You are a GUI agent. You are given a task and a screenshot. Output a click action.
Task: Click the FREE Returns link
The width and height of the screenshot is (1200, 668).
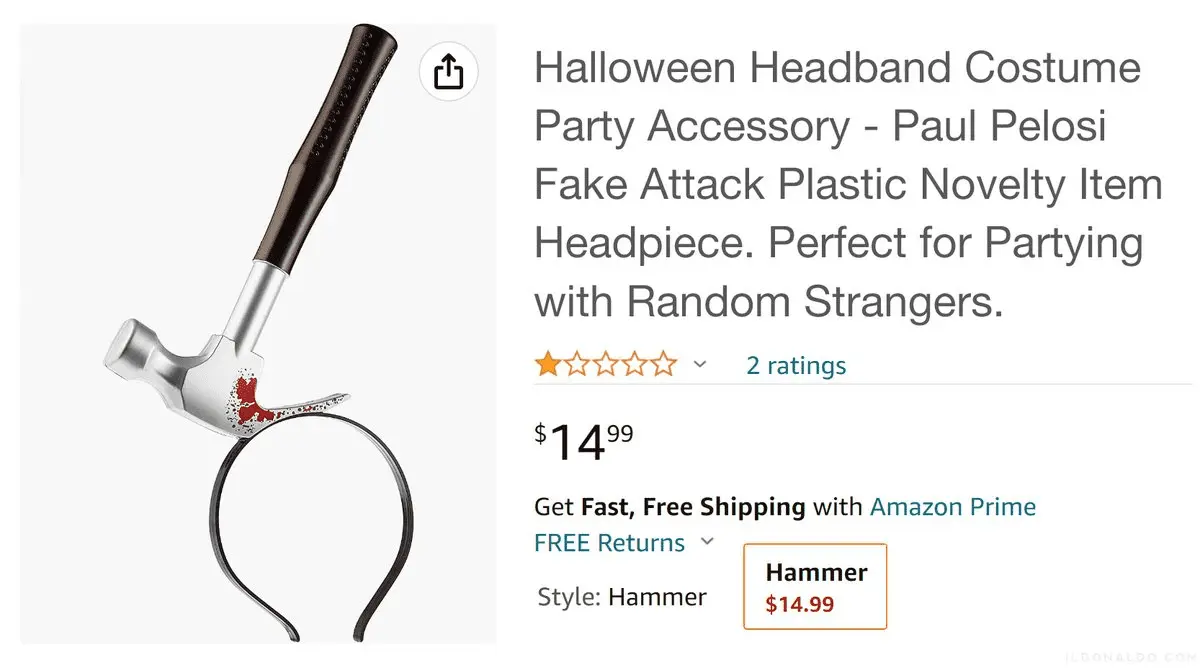click(609, 543)
